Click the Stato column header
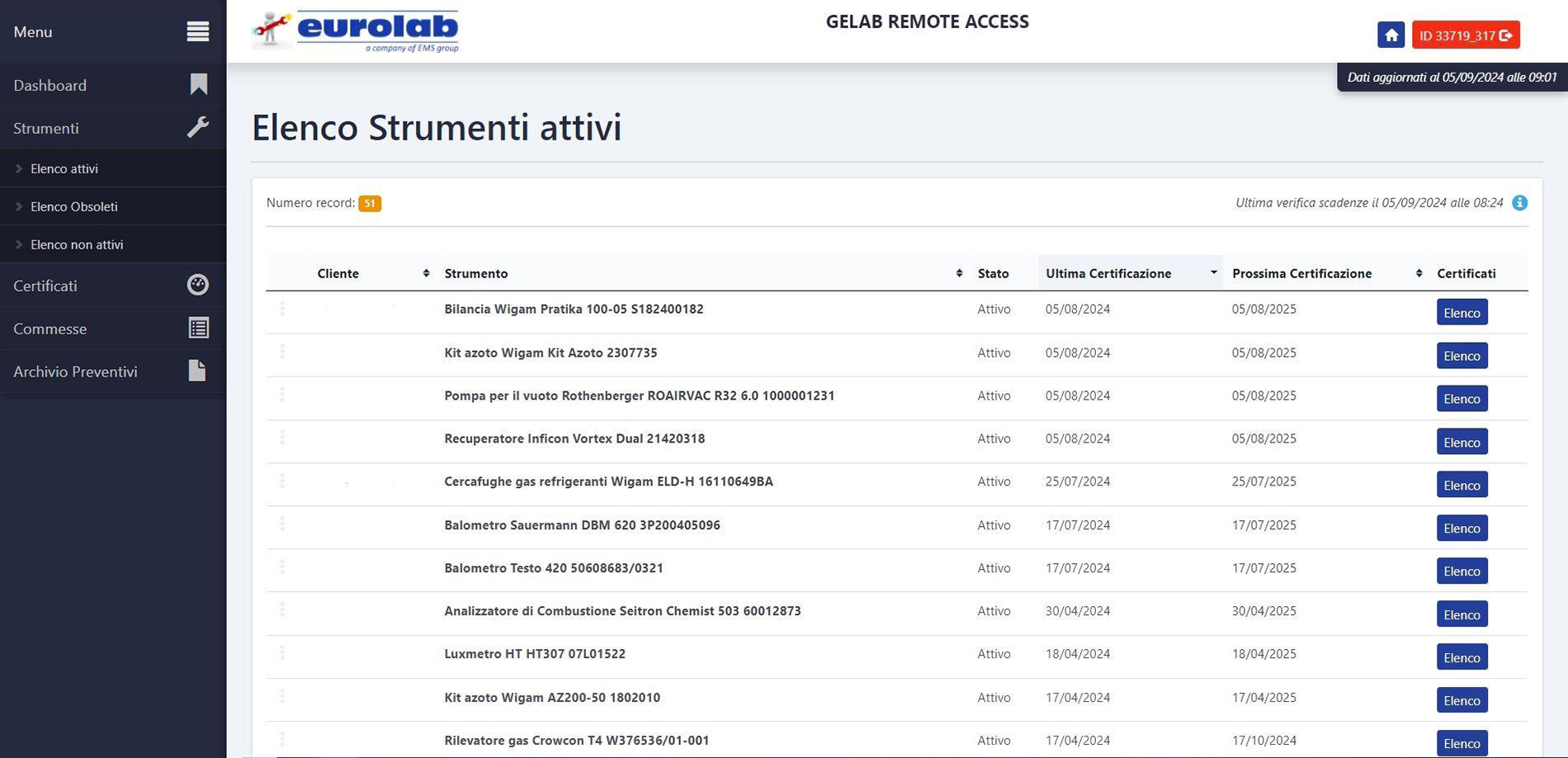The height and width of the screenshot is (758, 1568). click(x=994, y=273)
